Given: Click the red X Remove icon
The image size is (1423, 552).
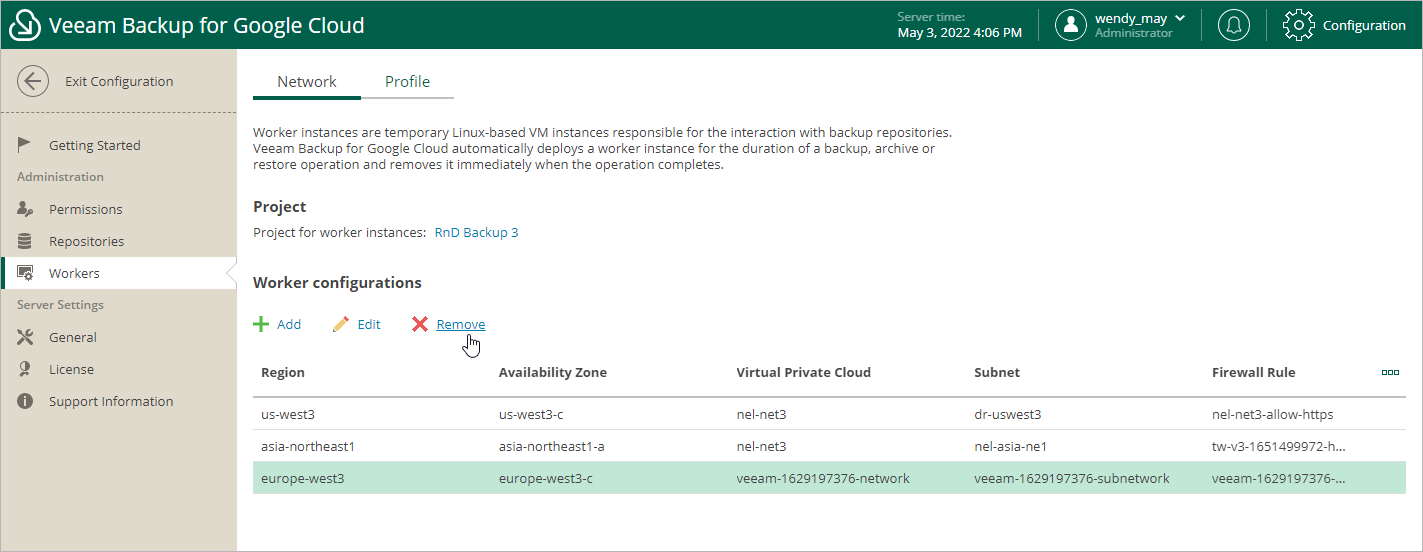Looking at the screenshot, I should (x=420, y=324).
